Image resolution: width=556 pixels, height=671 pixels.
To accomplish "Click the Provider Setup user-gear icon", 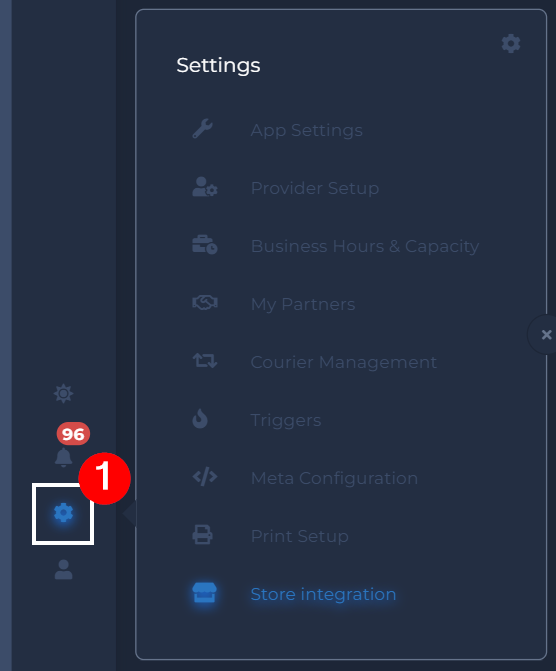I will (x=205, y=187).
